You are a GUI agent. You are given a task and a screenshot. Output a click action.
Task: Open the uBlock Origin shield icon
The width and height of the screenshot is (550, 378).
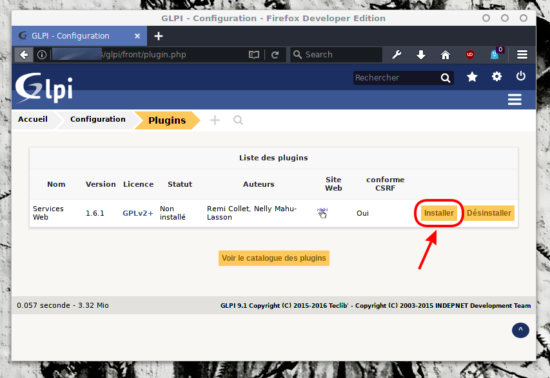tap(470, 55)
